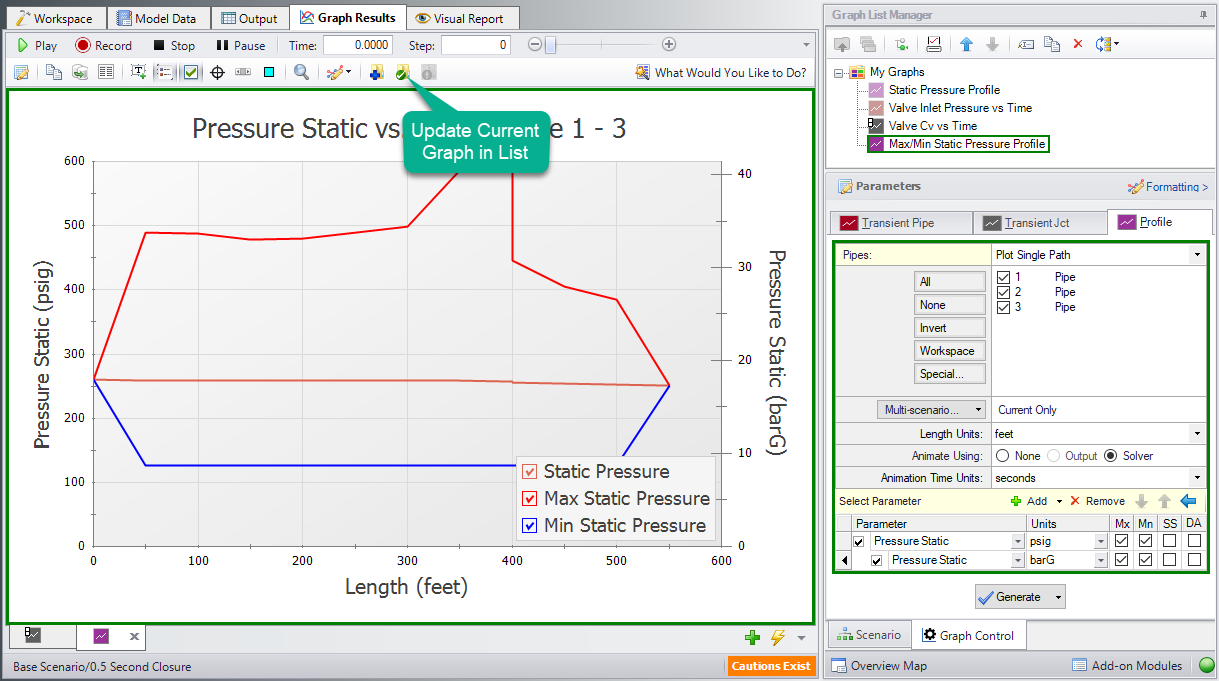Open the Plot Single Path dropdown
1219x681 pixels.
1197,255
